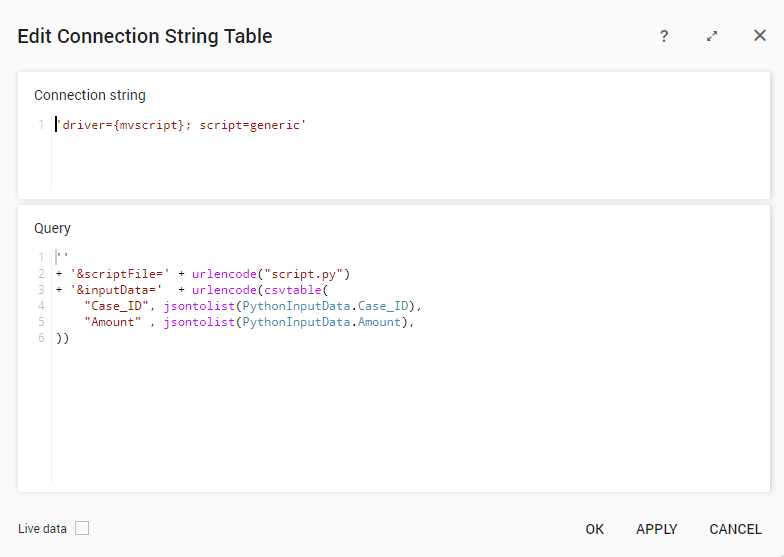The image size is (784, 557).
Task: Click the Live data label
Action: tap(43, 529)
